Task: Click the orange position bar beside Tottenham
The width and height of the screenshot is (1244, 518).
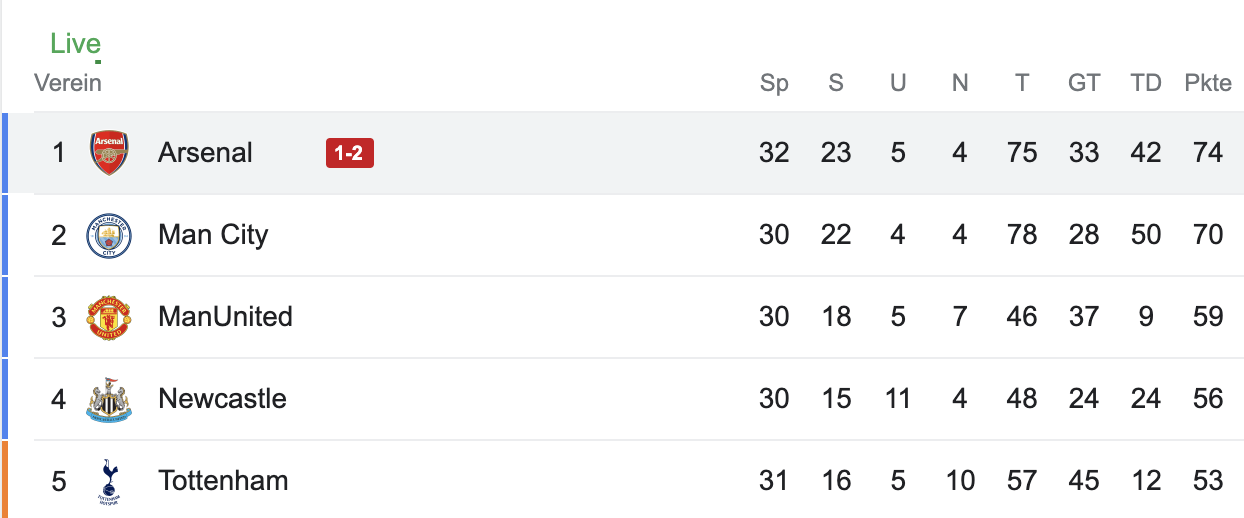Action: click(x=4, y=480)
